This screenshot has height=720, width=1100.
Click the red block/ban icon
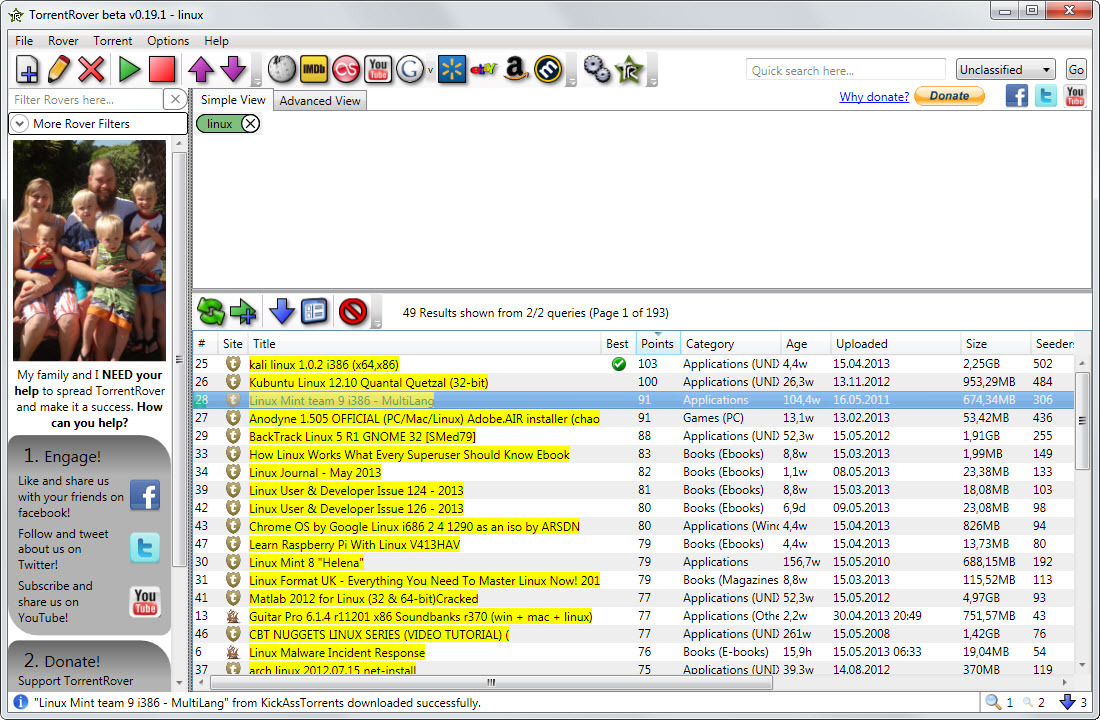coord(353,312)
